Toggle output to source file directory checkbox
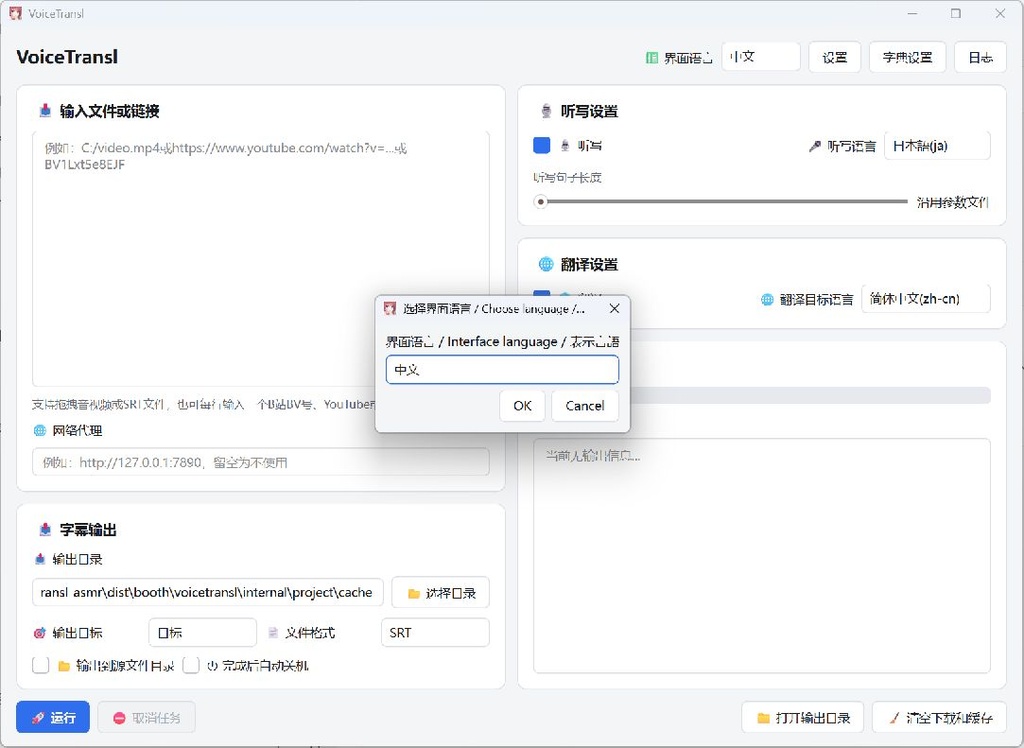 pyautogui.click(x=40, y=666)
